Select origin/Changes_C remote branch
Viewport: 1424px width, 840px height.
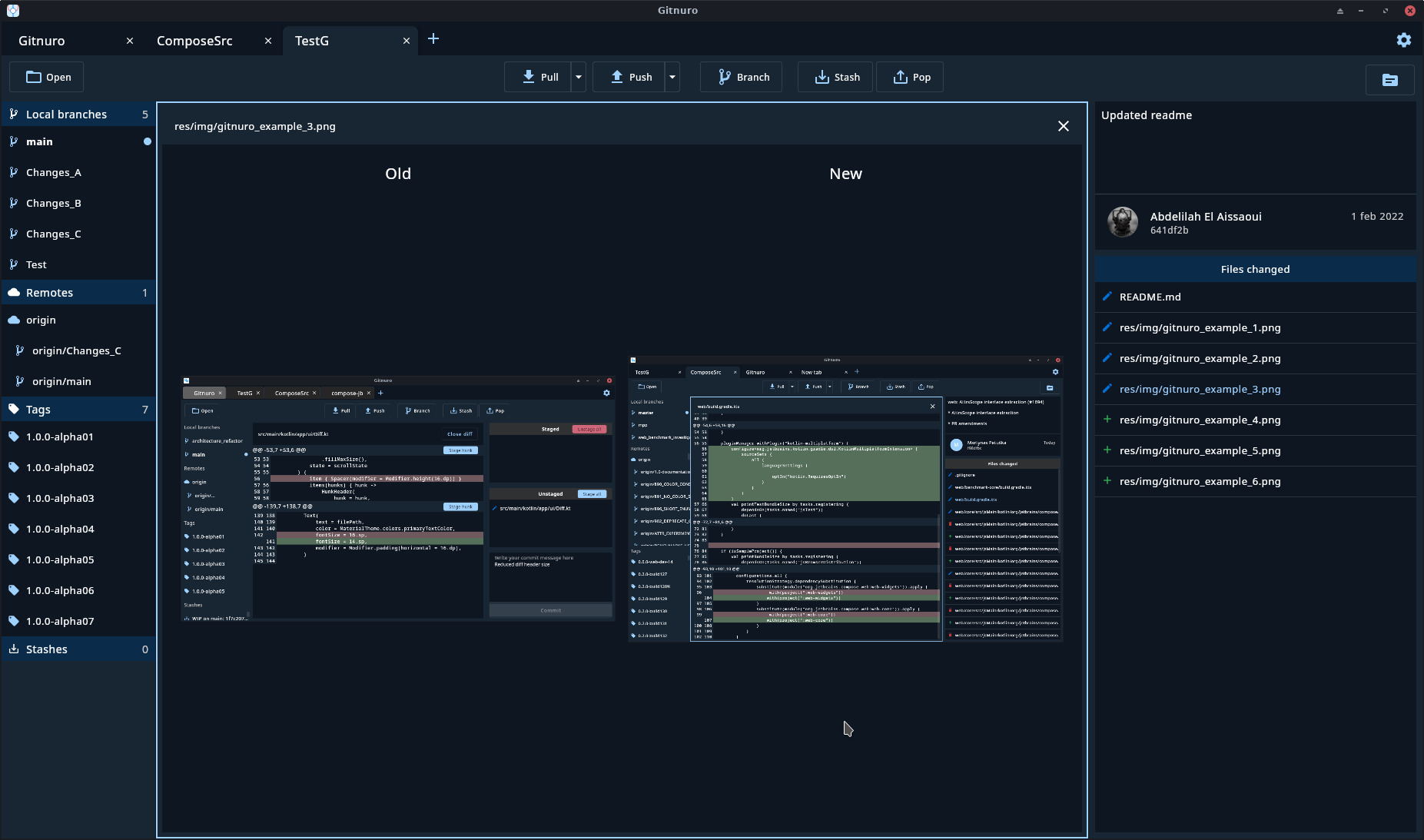click(78, 350)
